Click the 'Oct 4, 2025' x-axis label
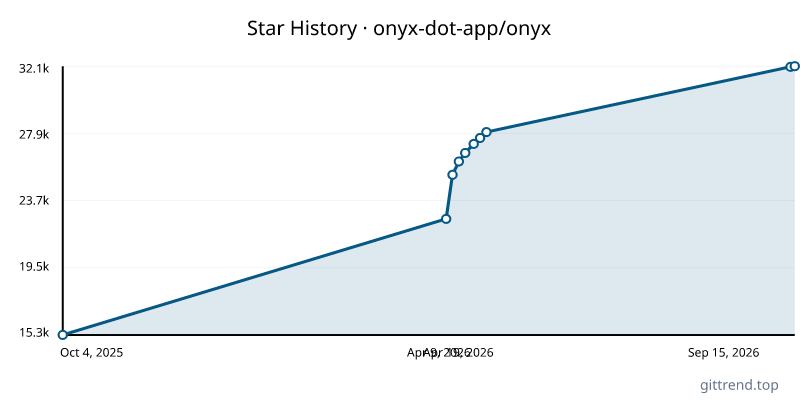Screen dimensions: 800x400 click(91, 353)
